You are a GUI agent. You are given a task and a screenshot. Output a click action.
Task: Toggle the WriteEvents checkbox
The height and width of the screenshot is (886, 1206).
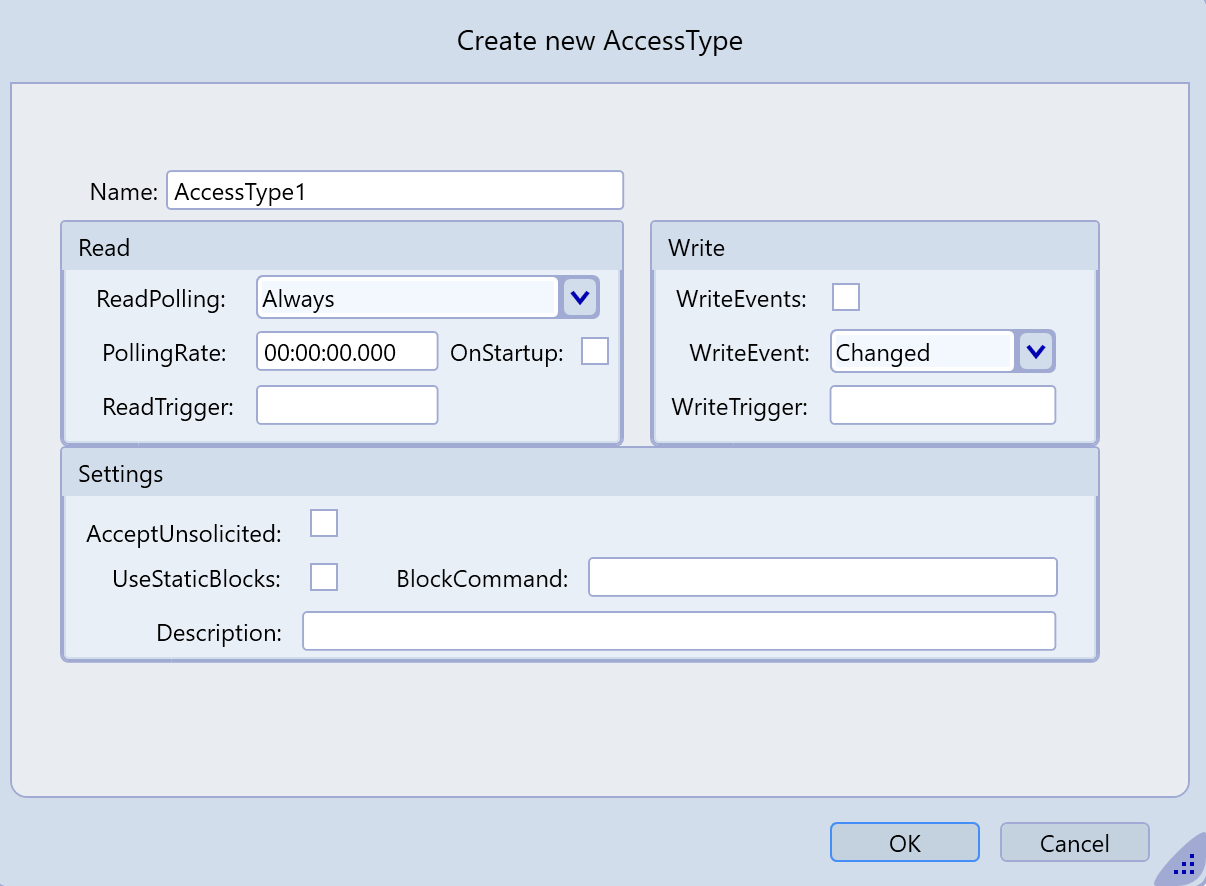tap(846, 298)
